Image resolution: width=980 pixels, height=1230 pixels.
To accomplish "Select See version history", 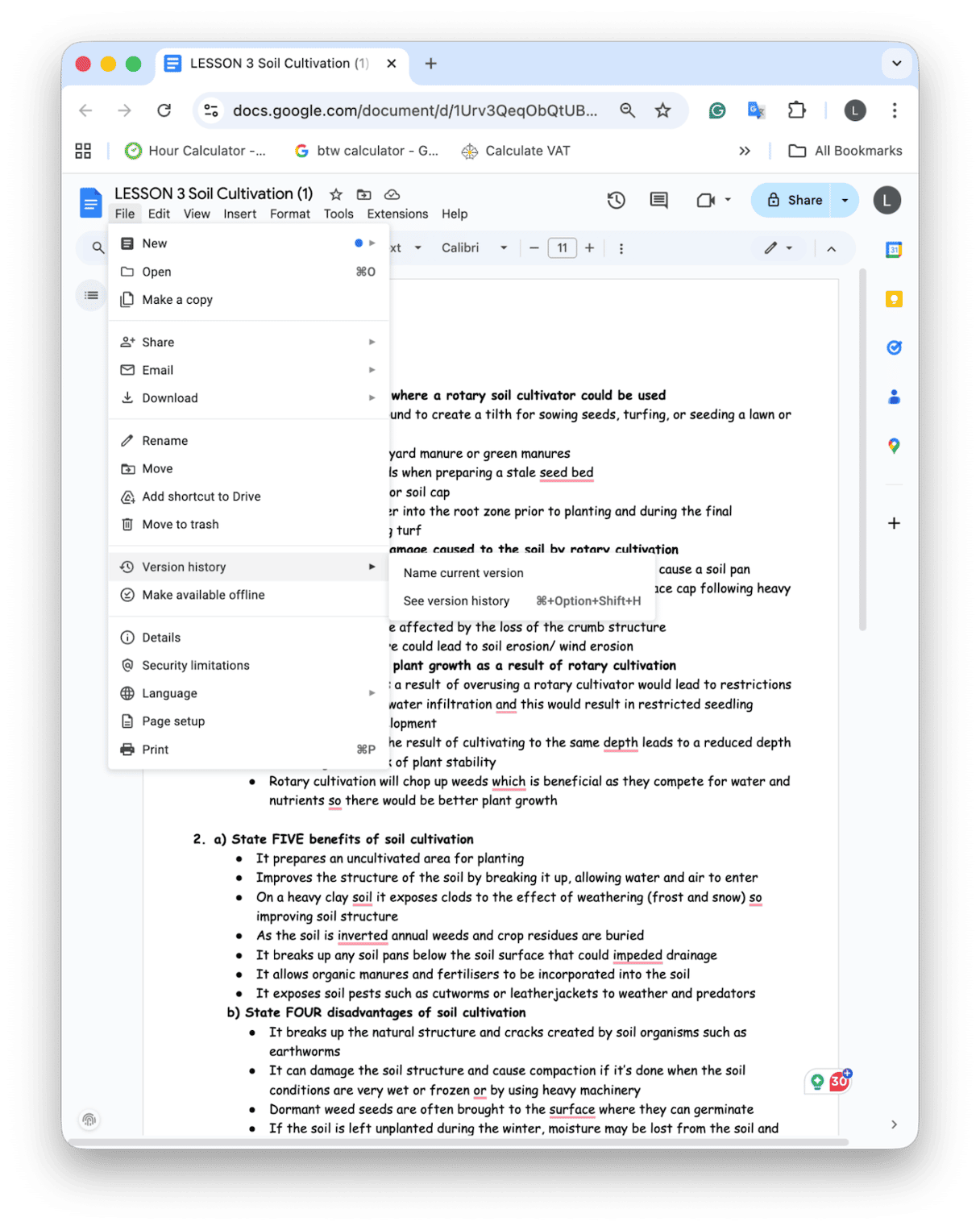I will click(456, 600).
